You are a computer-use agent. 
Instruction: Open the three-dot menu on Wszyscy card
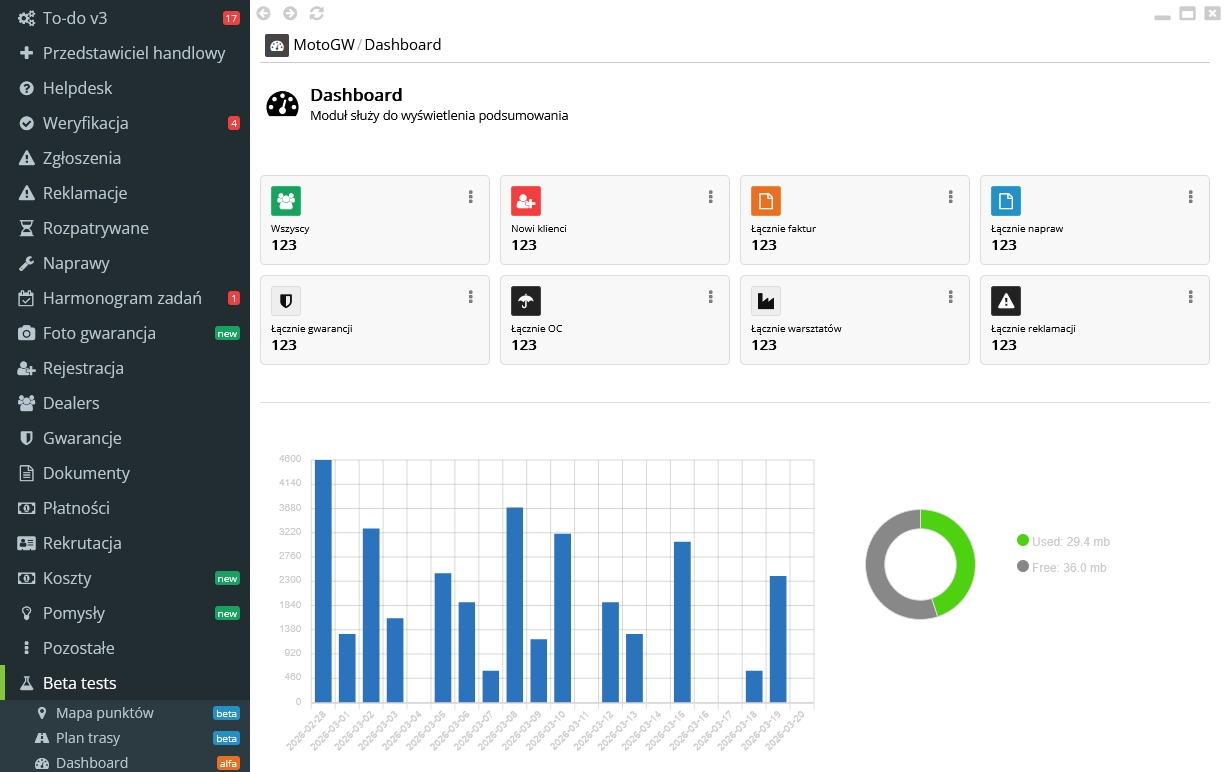coord(471,197)
